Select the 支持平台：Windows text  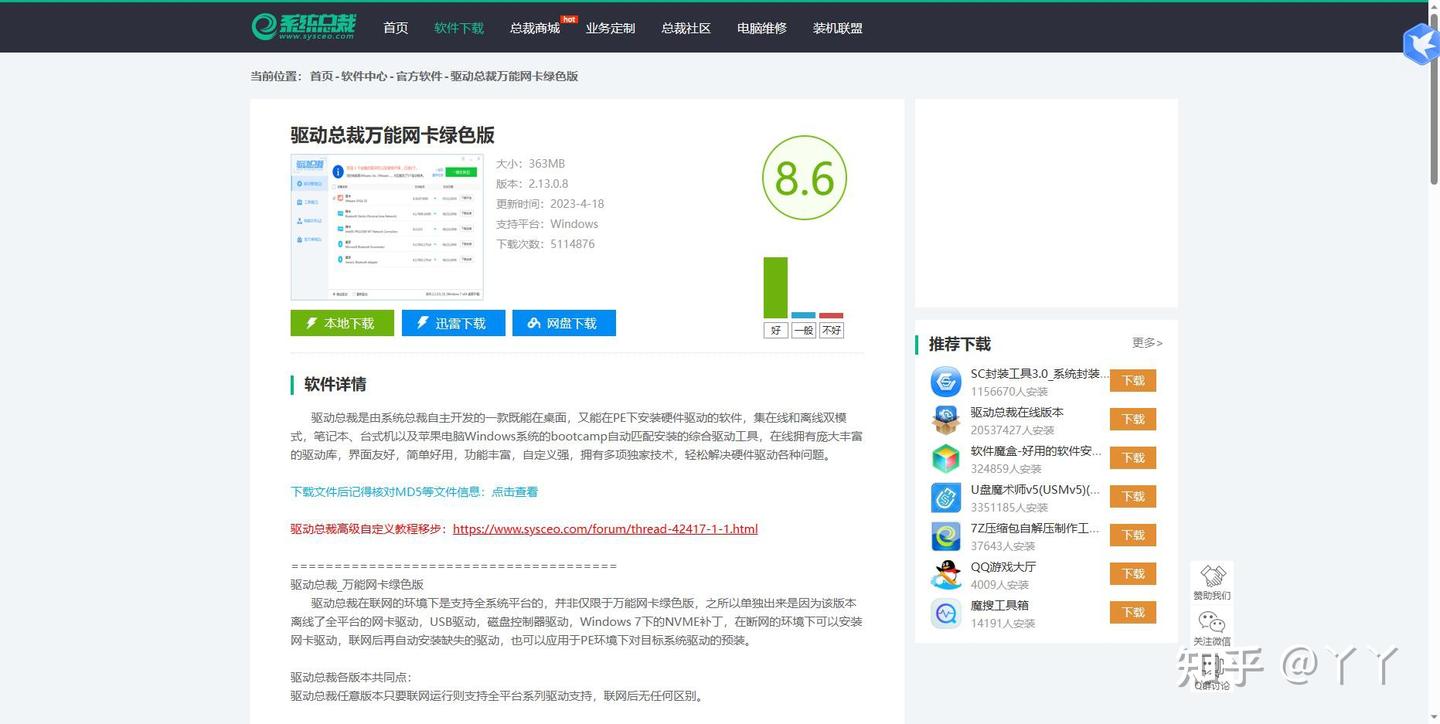tap(547, 224)
